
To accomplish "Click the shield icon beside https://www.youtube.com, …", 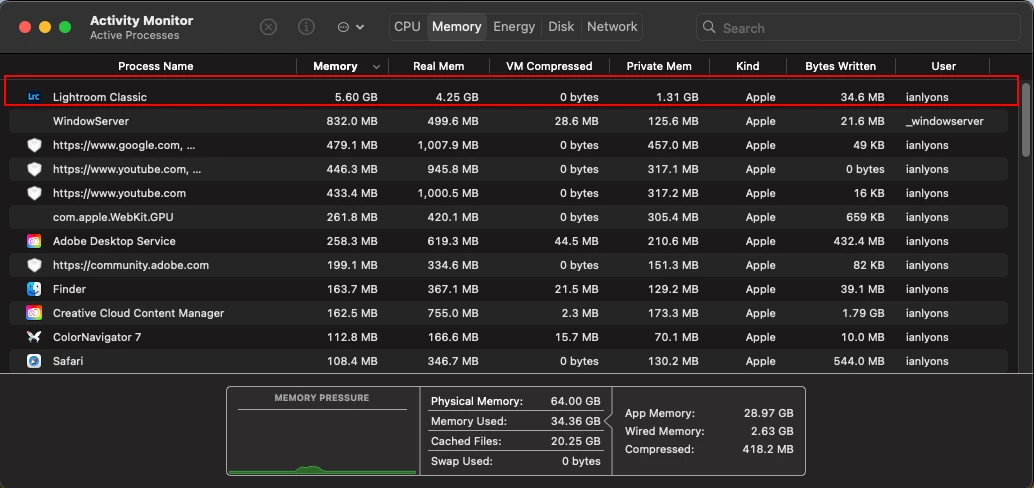I will pos(34,169).
